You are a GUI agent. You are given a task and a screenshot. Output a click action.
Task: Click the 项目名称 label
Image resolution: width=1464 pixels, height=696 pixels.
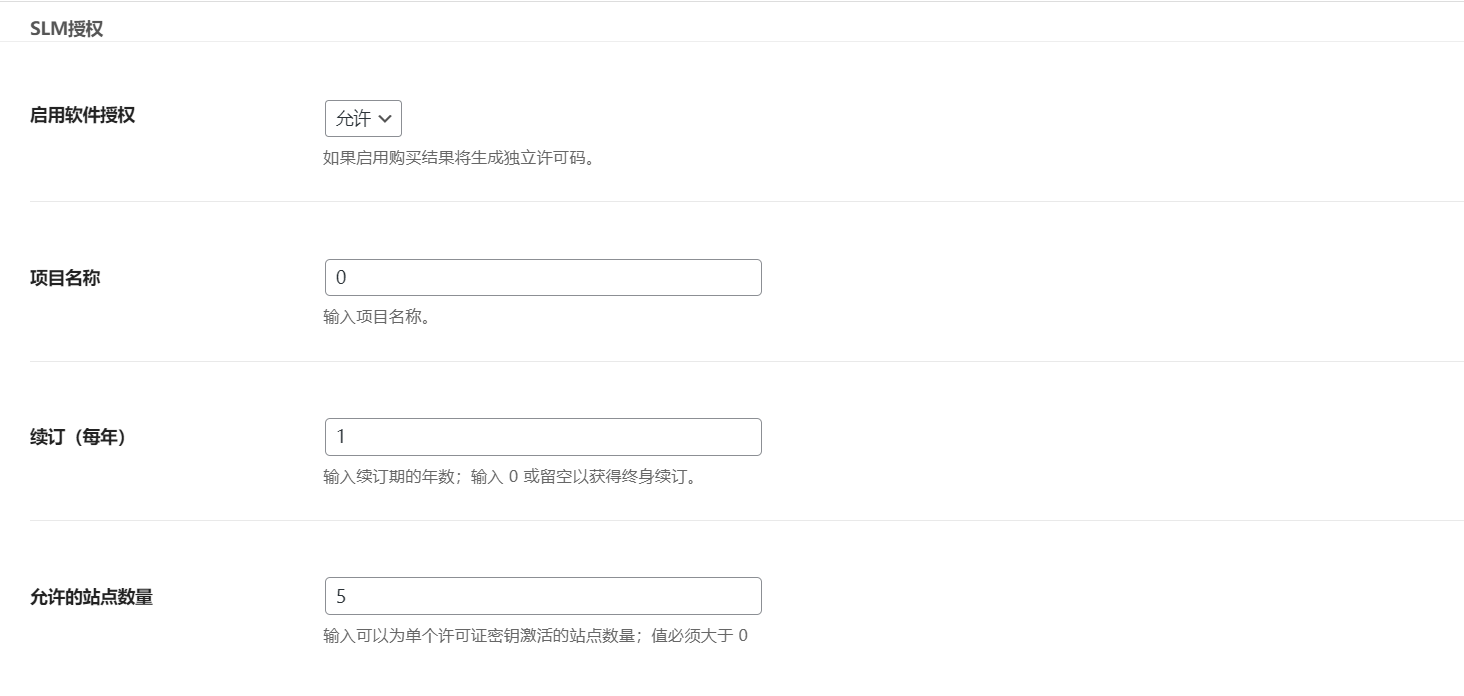(x=65, y=278)
